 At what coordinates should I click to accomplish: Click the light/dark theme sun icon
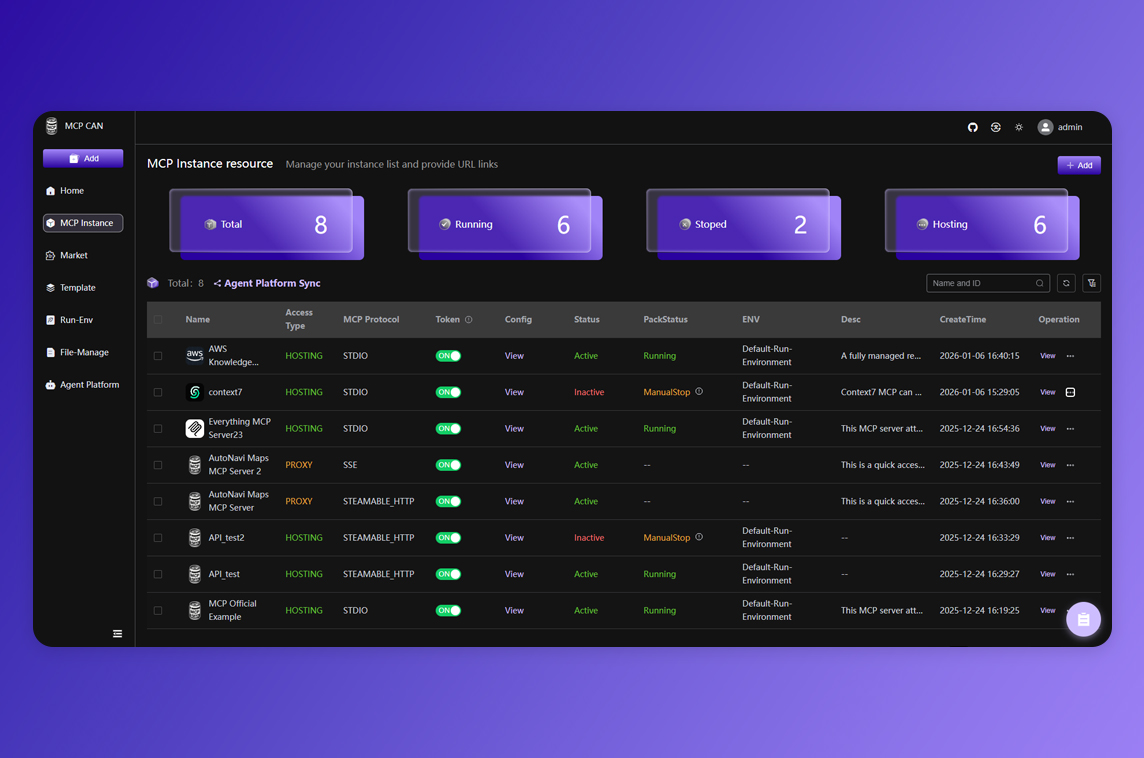[1019, 127]
